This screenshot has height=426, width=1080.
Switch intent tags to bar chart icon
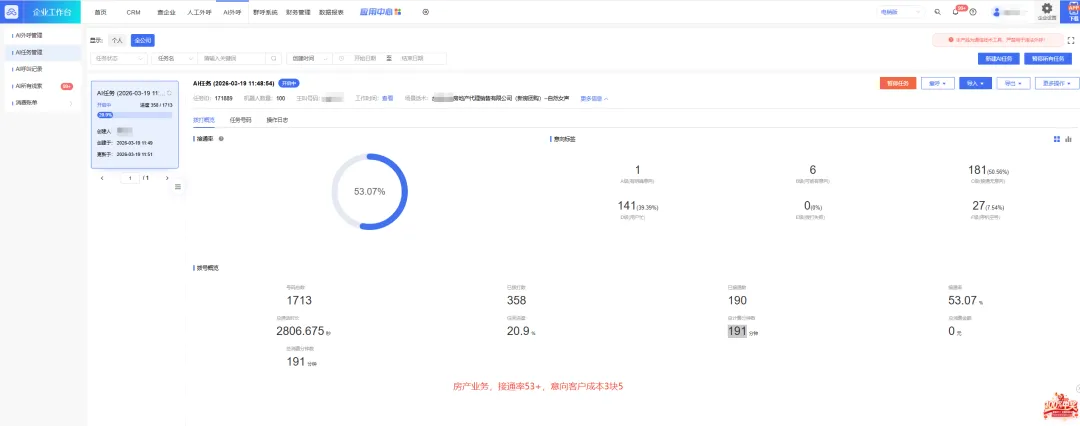[x=1069, y=139]
